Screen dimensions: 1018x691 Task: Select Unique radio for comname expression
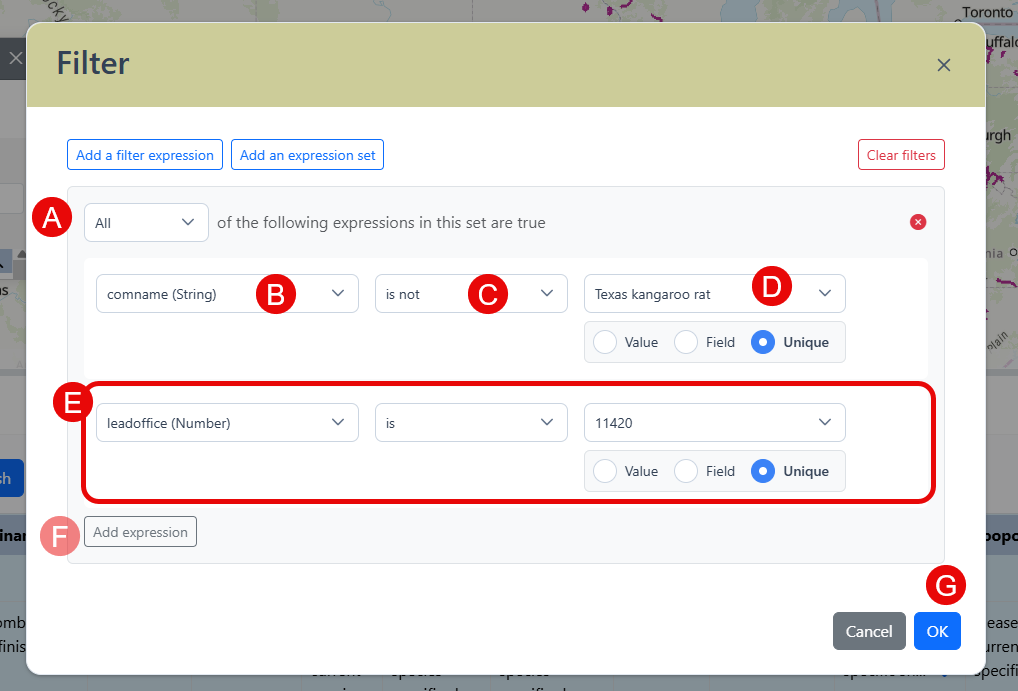[x=763, y=342]
